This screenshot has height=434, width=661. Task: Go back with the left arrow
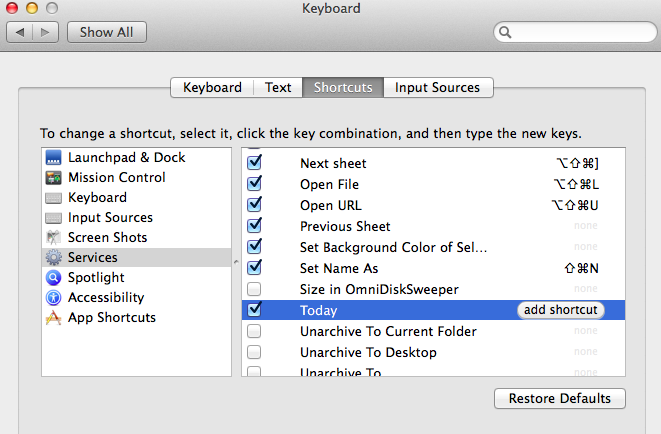pyautogui.click(x=22, y=32)
